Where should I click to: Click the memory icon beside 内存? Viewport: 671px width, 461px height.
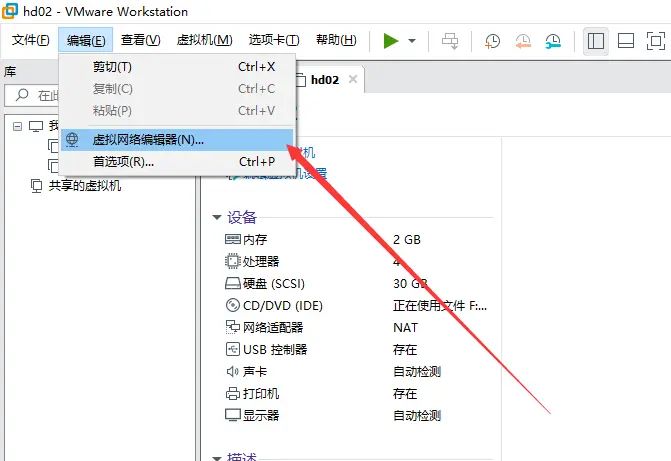click(x=233, y=239)
